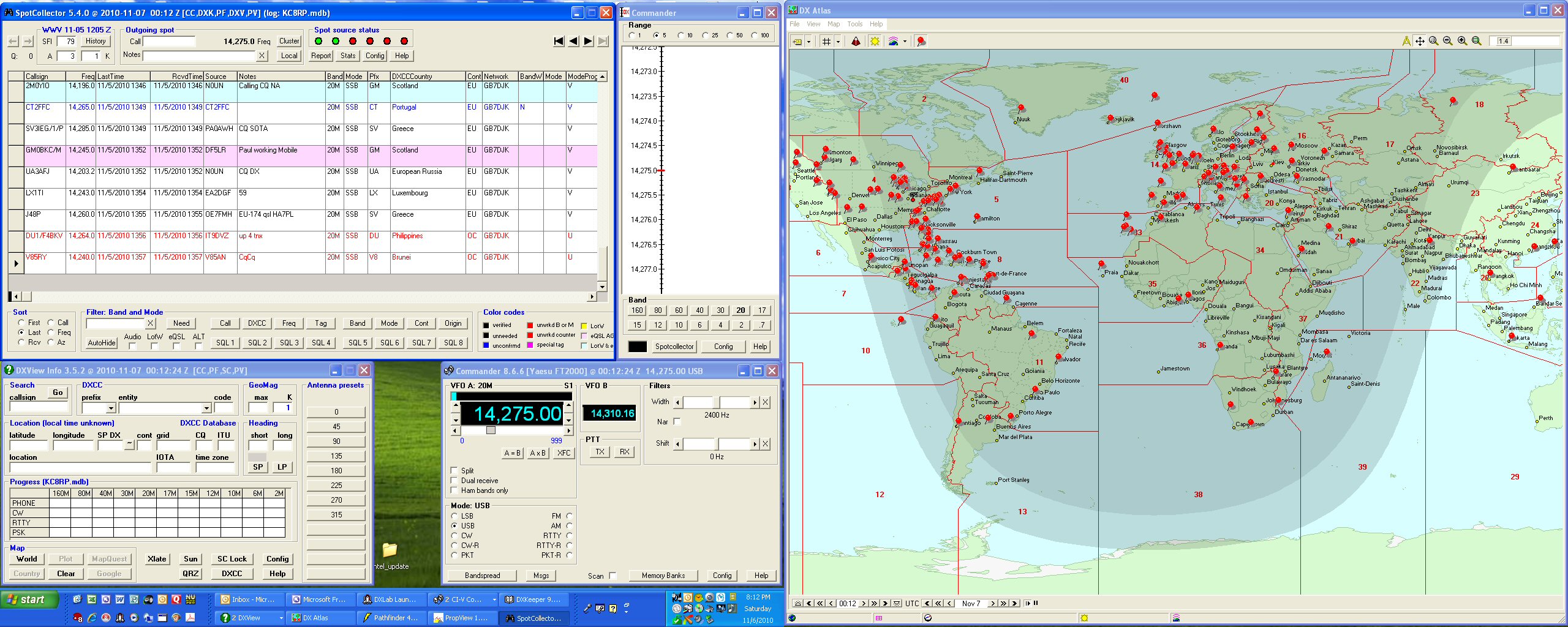
Task: Open Excel icon in quick launch
Action: (91, 599)
